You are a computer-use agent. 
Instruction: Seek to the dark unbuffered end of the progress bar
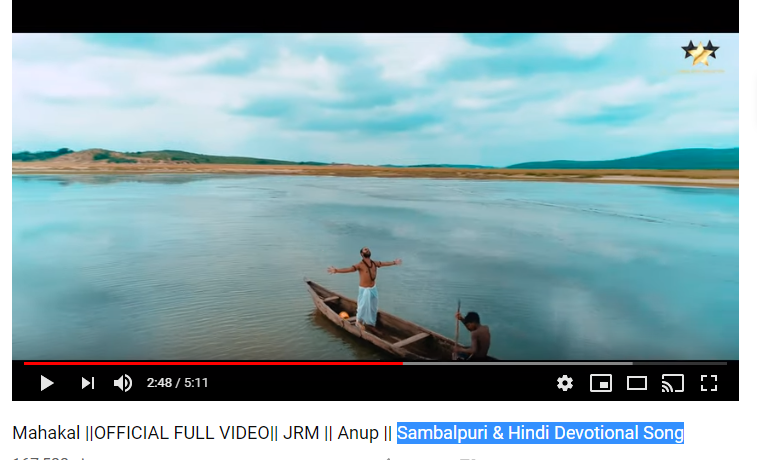(680, 363)
